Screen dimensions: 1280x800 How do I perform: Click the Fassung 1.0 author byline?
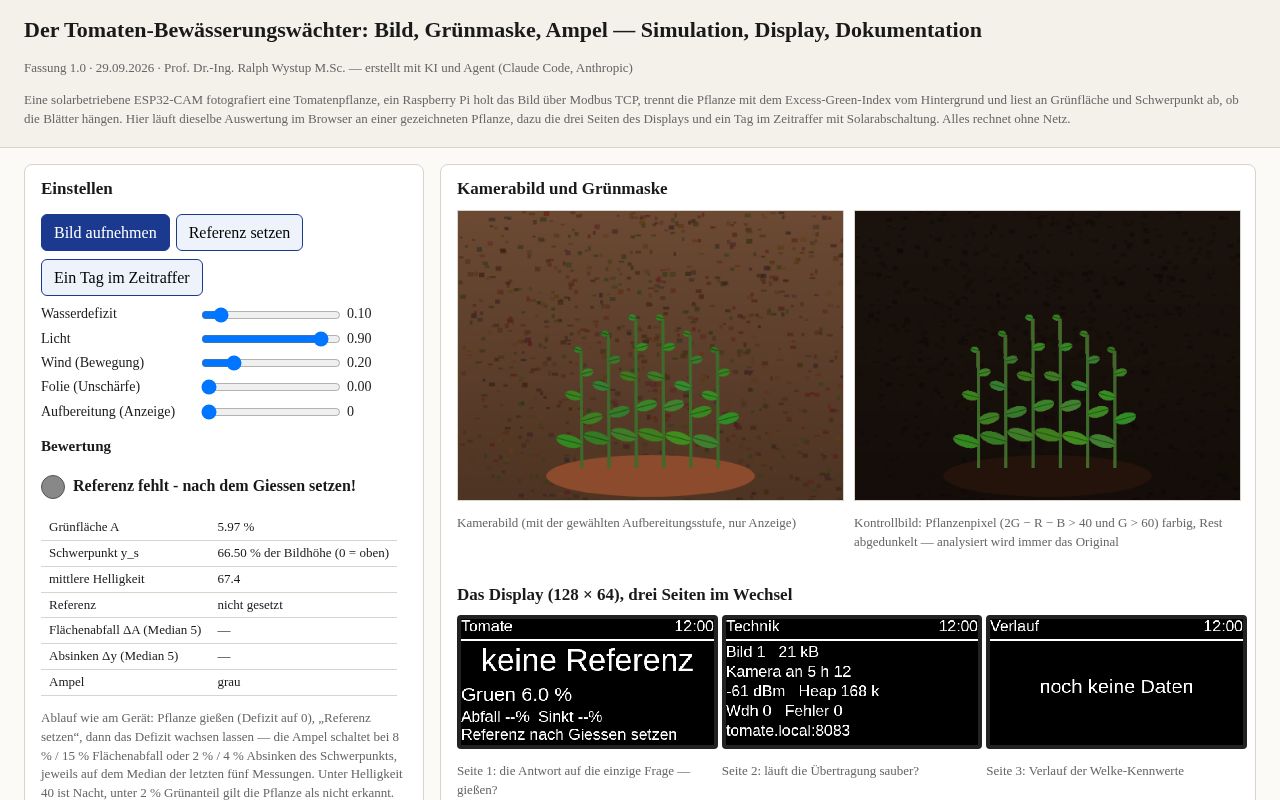pyautogui.click(x=328, y=68)
